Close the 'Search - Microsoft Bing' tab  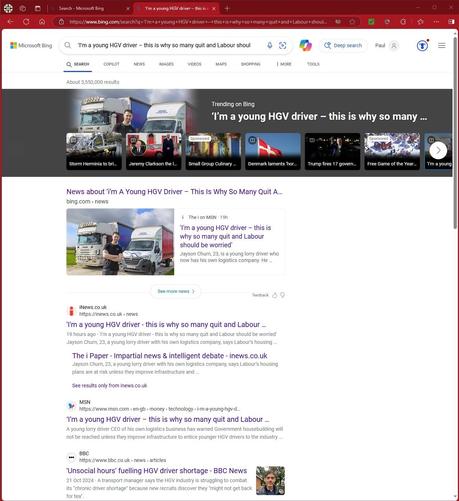(x=128, y=9)
